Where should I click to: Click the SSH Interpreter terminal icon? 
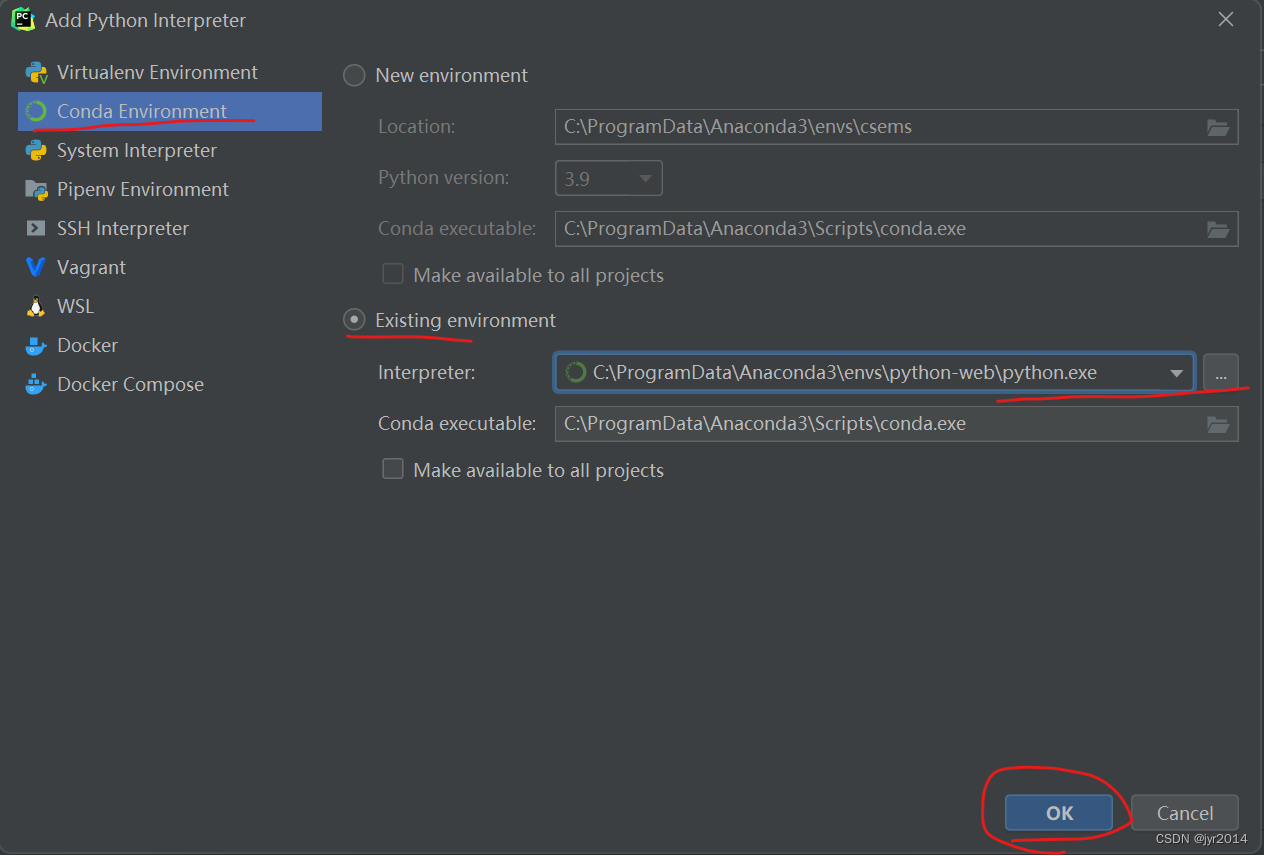pyautogui.click(x=37, y=229)
